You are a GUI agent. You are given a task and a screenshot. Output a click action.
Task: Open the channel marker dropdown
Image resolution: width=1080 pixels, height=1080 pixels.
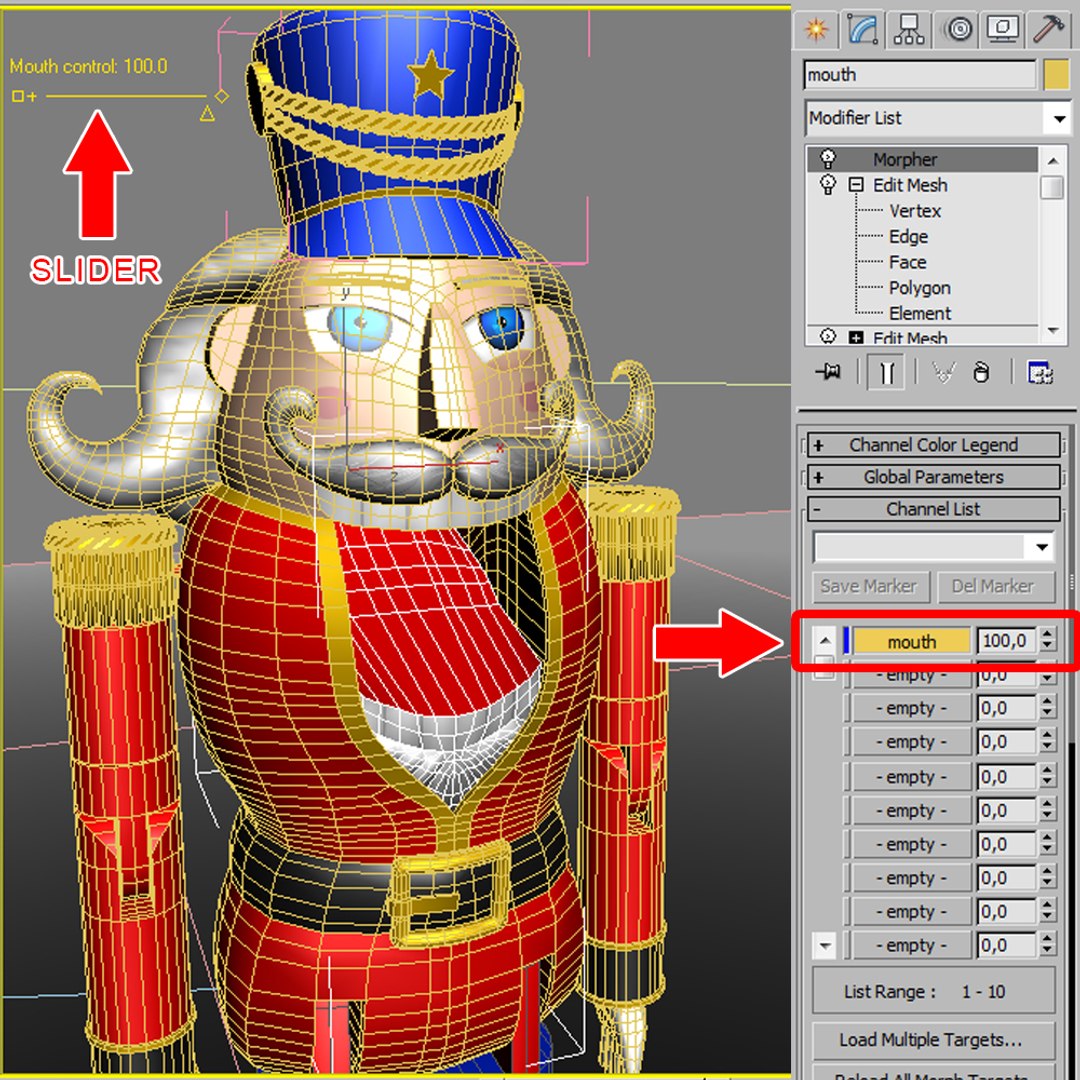point(934,547)
